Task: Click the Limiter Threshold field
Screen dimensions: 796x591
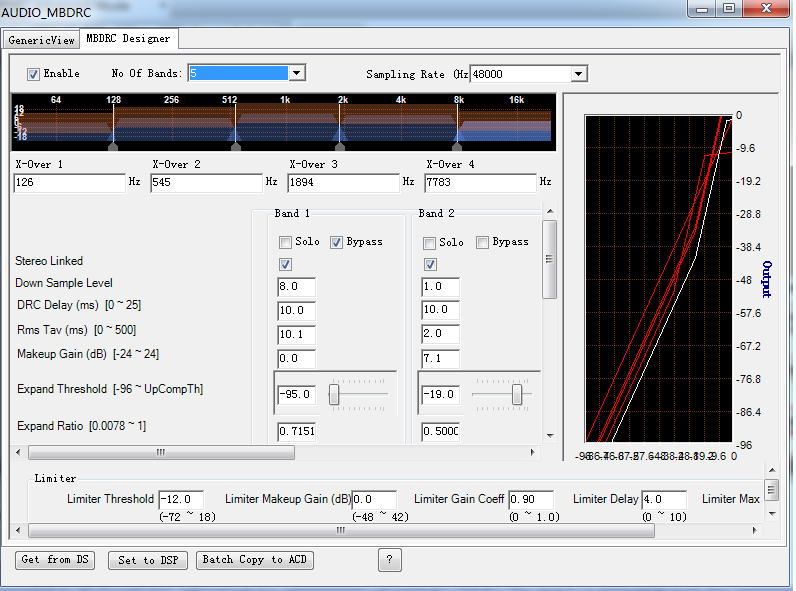Action: 181,500
